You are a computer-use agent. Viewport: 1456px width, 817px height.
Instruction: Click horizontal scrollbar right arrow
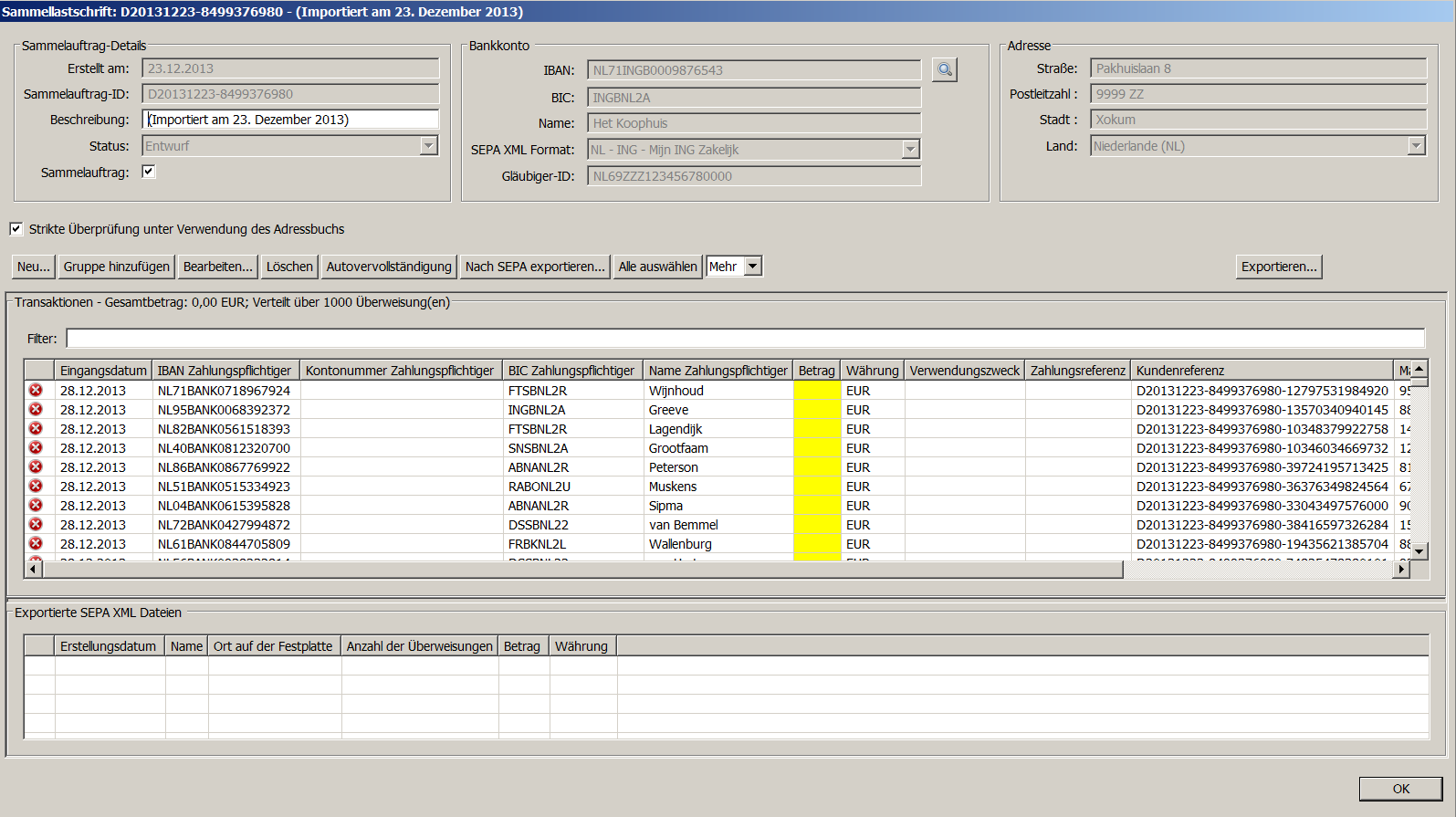tap(1401, 569)
